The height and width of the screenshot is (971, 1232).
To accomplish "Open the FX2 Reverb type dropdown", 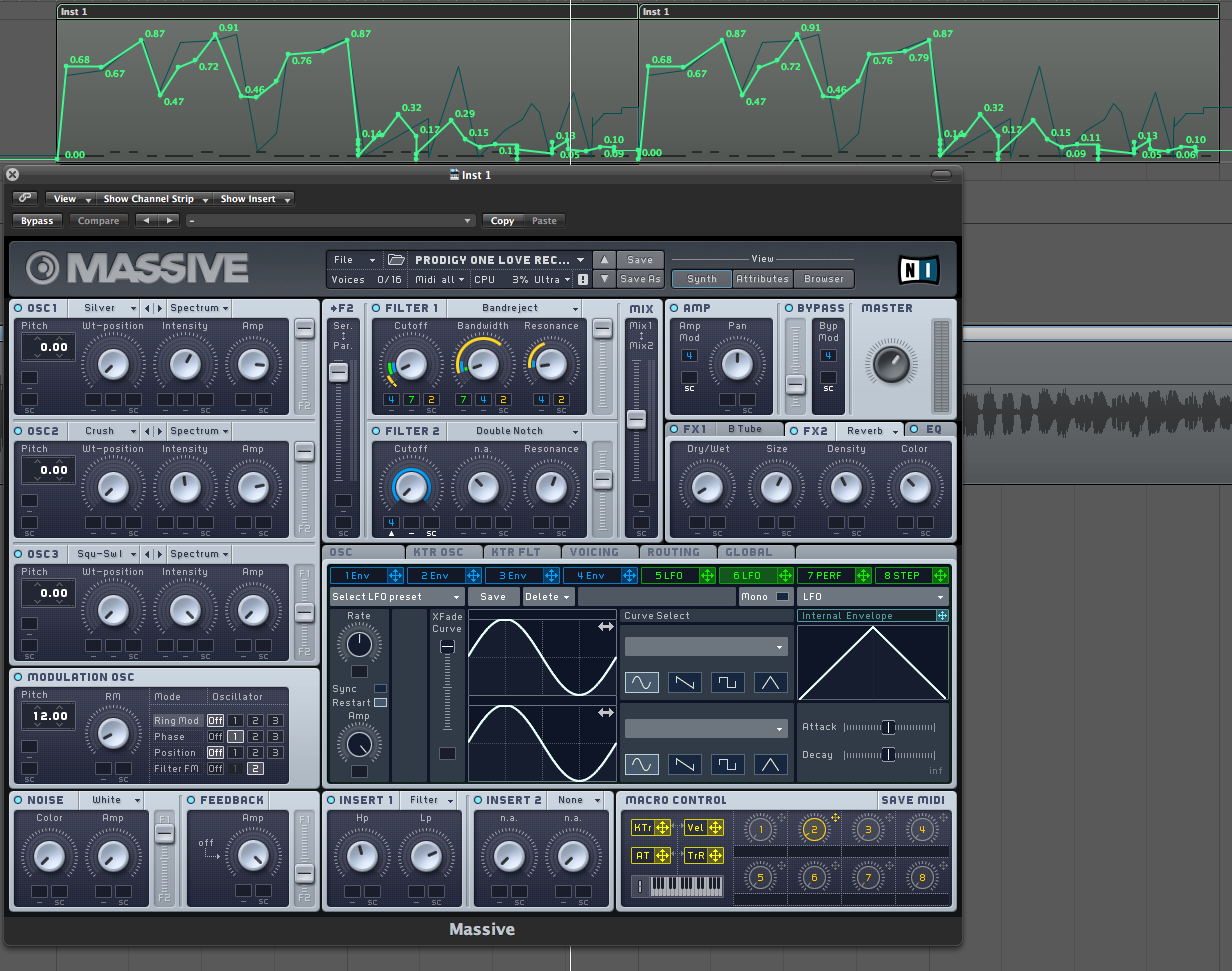I will 869,431.
